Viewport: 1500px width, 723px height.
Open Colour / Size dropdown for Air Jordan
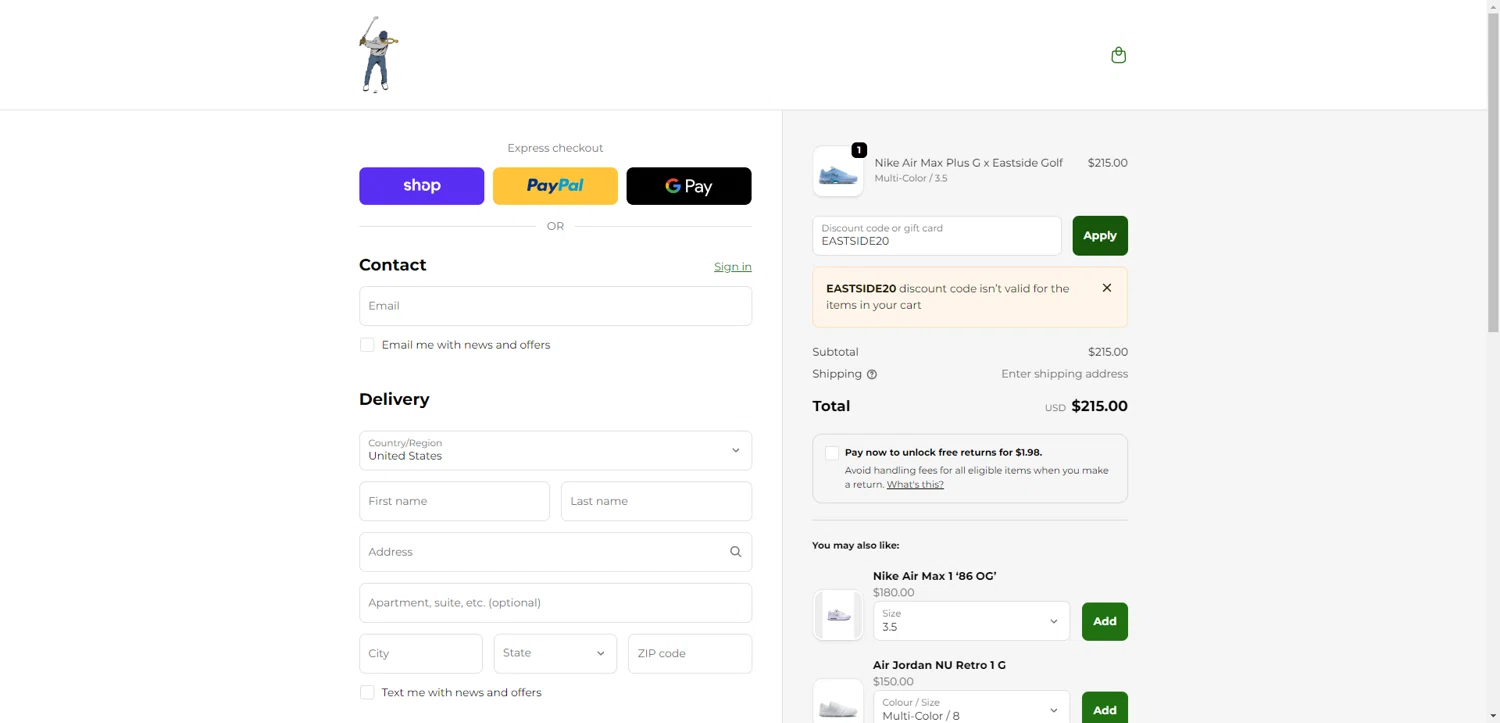coord(971,709)
